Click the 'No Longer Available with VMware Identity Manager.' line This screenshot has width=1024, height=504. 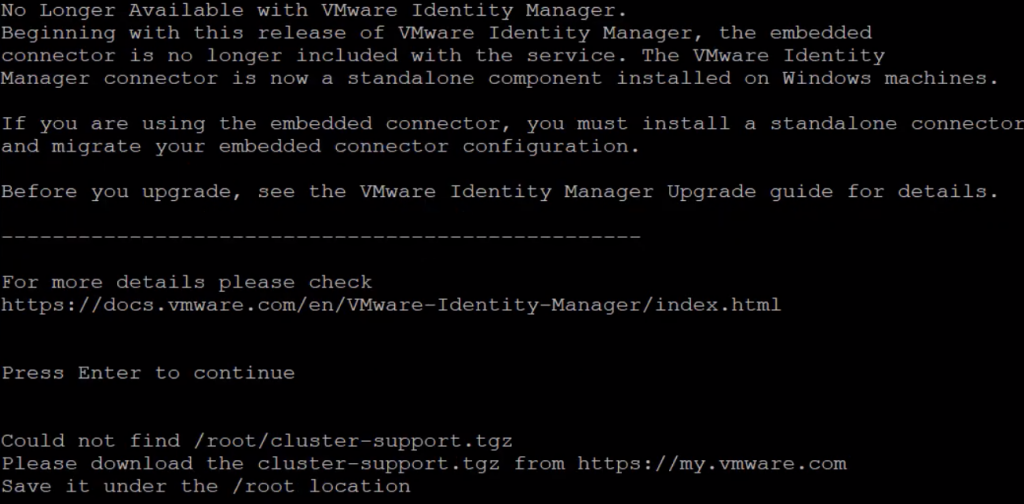[314, 10]
